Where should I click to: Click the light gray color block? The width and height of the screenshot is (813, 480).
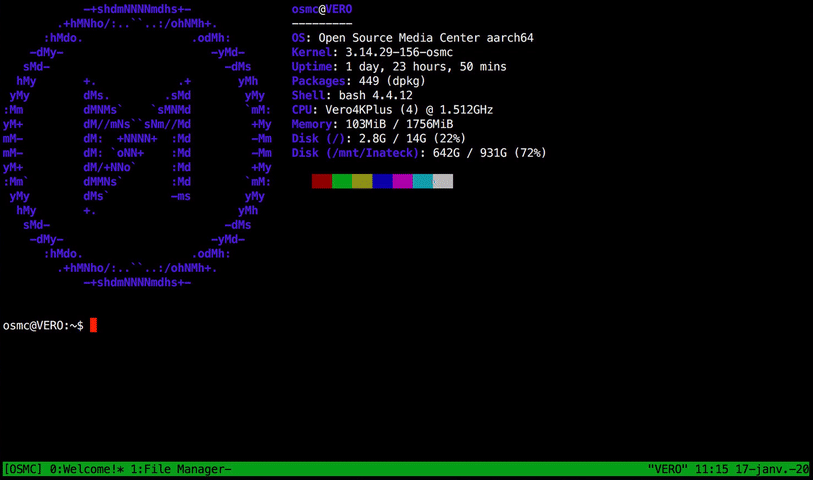443,181
